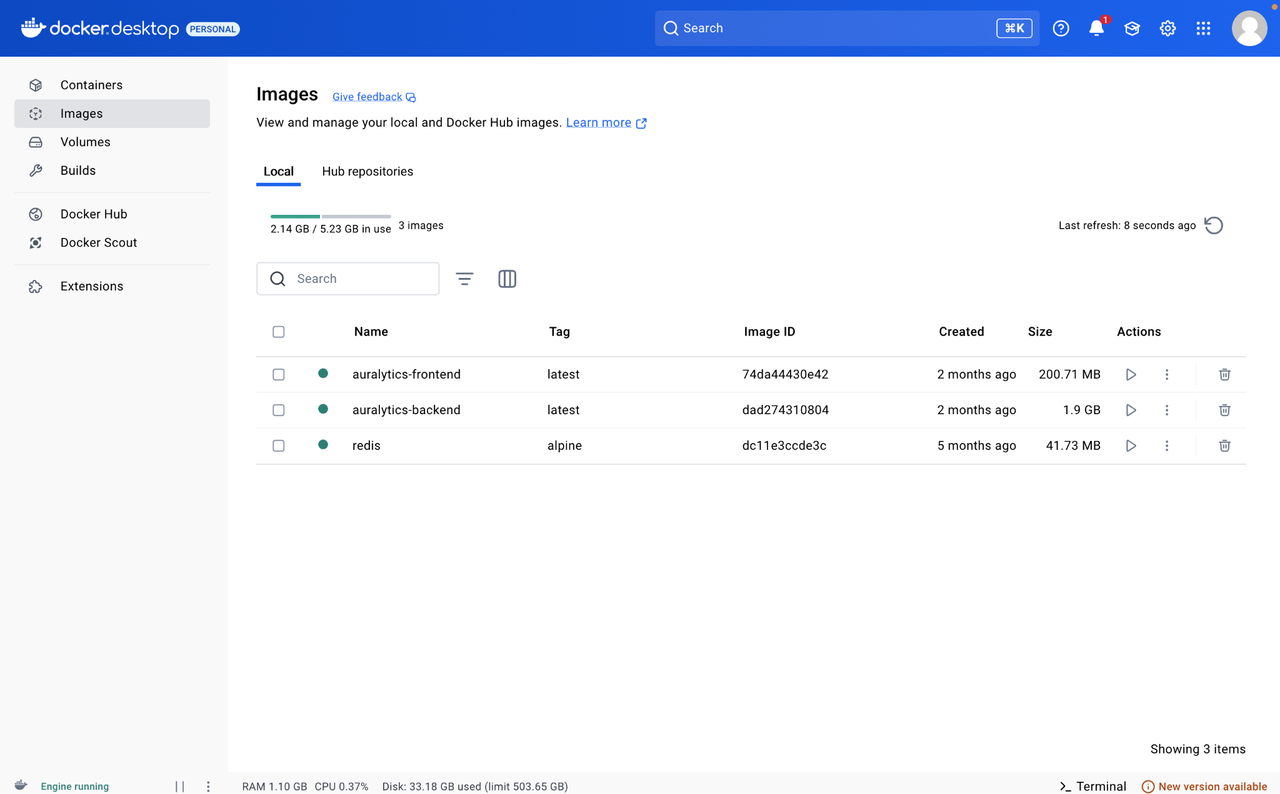Click the Image ID column header
Screen dimensions: 1280x794
tap(769, 332)
